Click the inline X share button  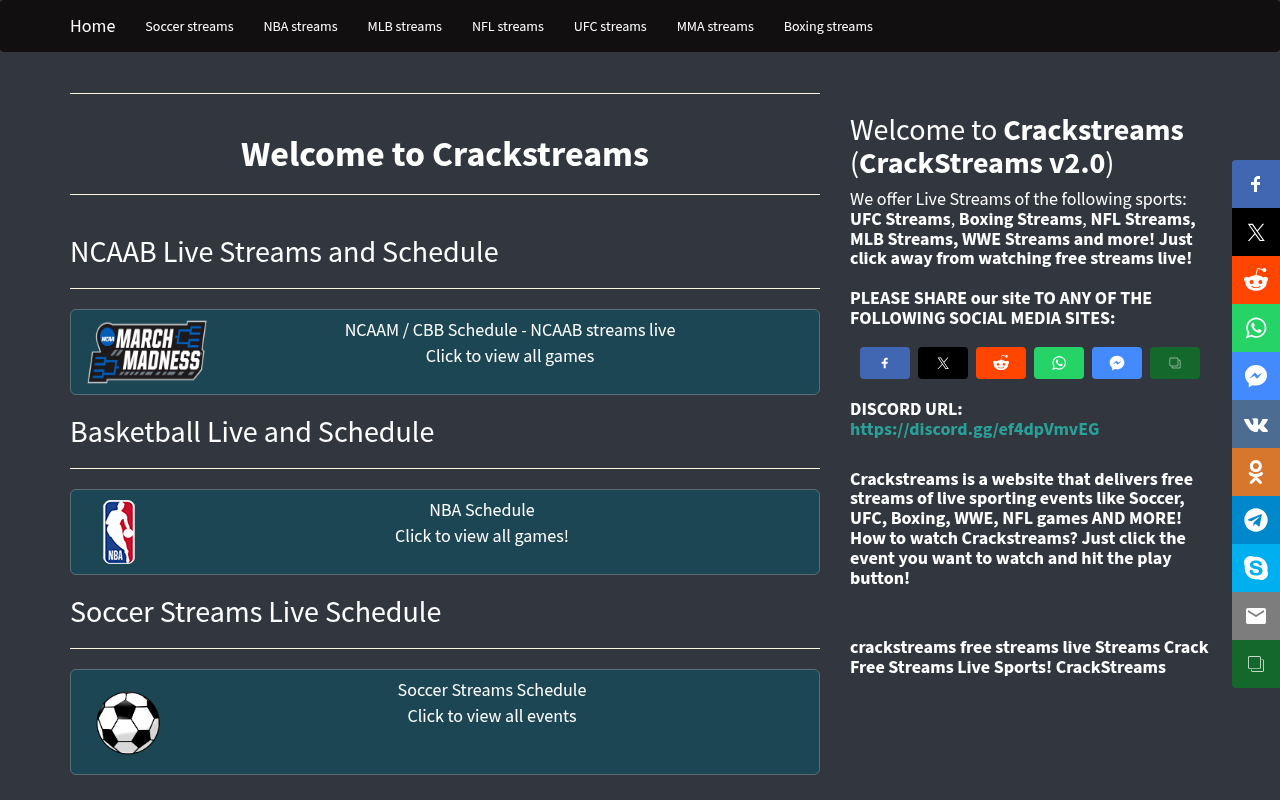tap(943, 363)
